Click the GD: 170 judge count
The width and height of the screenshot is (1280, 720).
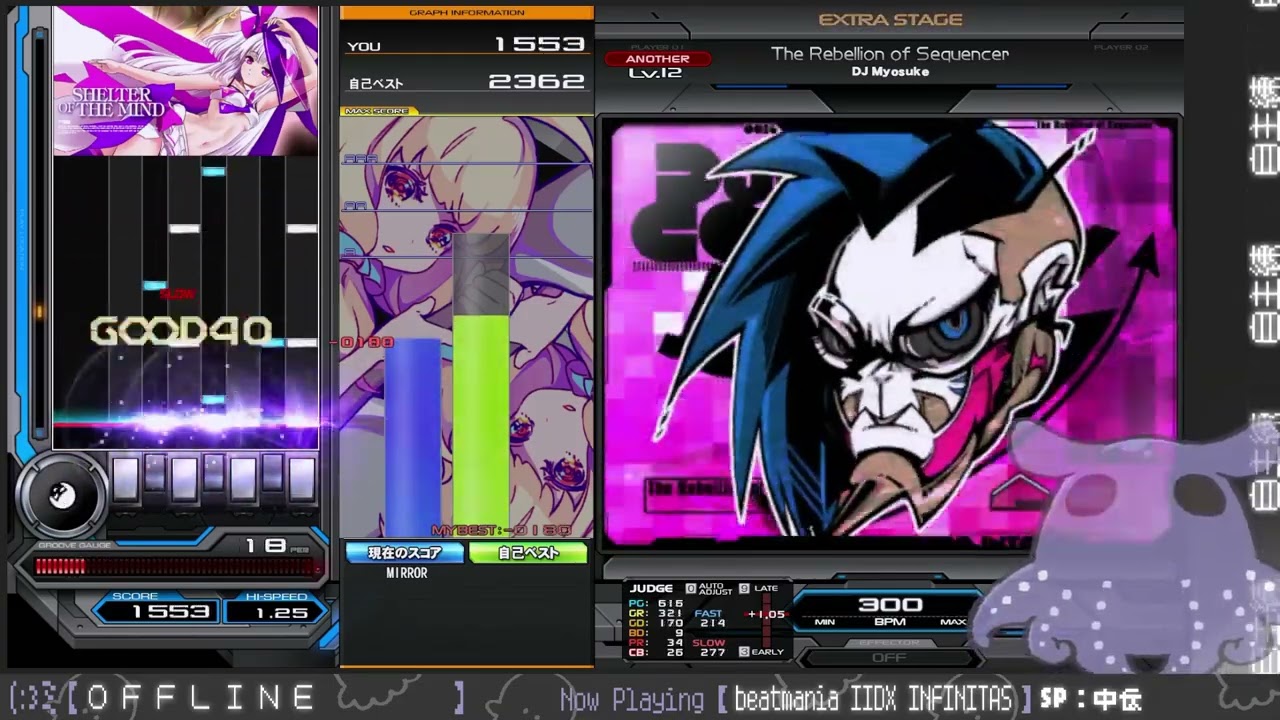656,623
